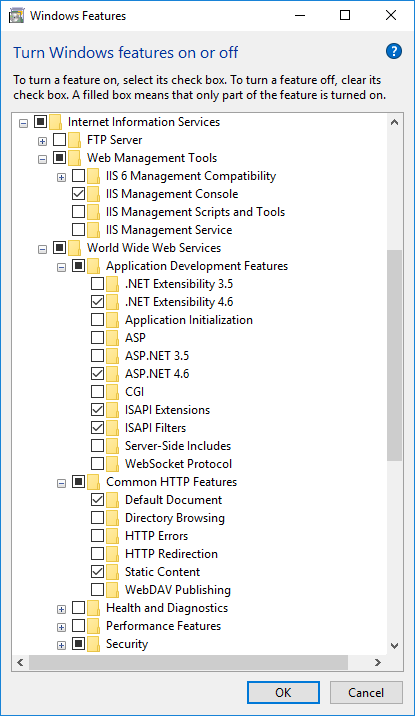Image resolution: width=415 pixels, height=716 pixels.
Task: Expand the Health and Diagnostics node
Action: click(61, 610)
